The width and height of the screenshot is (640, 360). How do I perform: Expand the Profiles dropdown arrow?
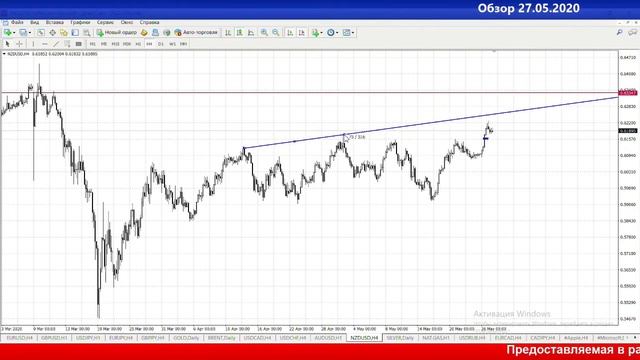(30, 33)
